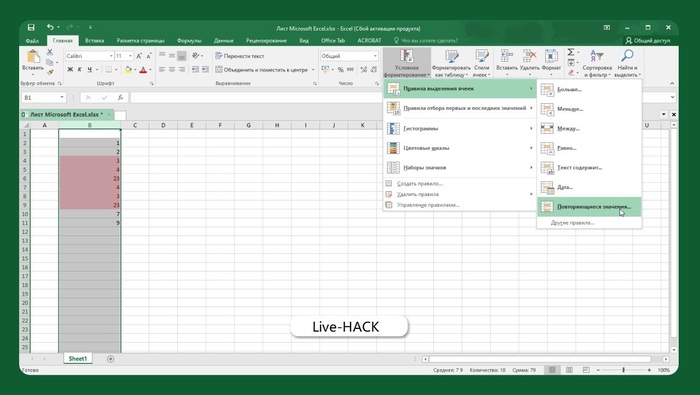Image resolution: width=700 pixels, height=395 pixels.
Task: Open Условное форматирование menu button
Action: point(406,63)
